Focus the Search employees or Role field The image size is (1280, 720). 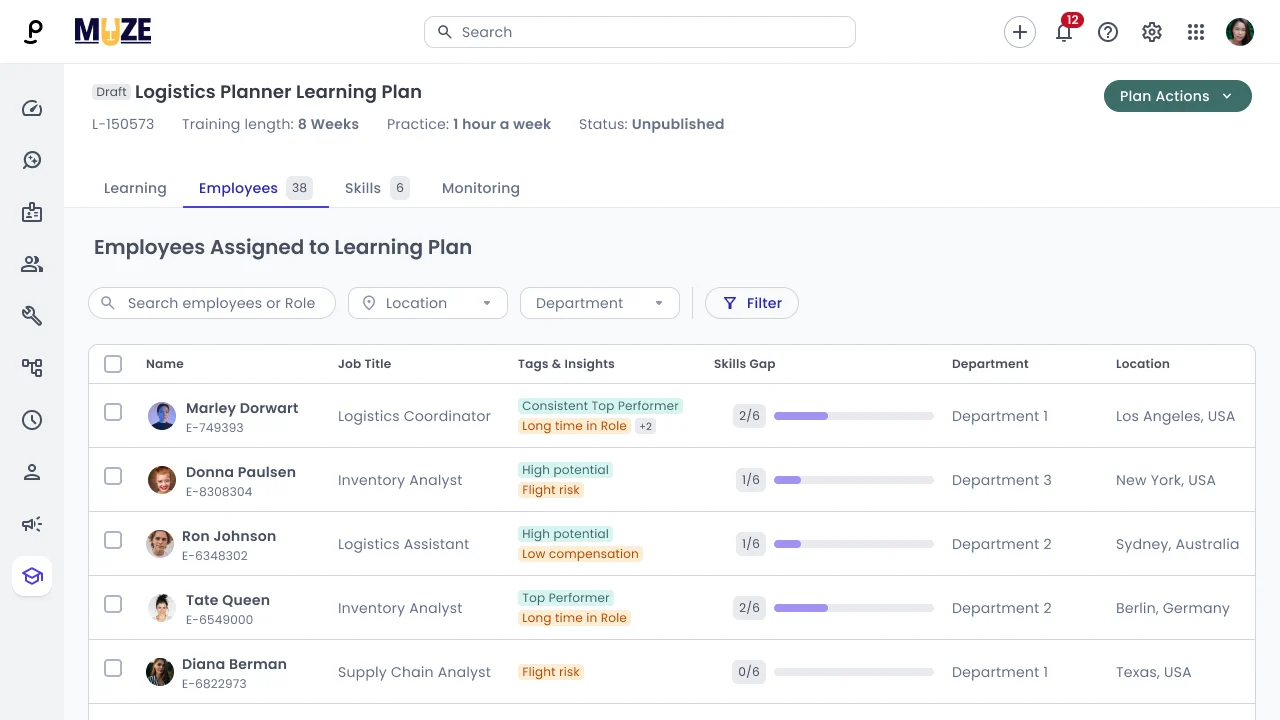(212, 303)
